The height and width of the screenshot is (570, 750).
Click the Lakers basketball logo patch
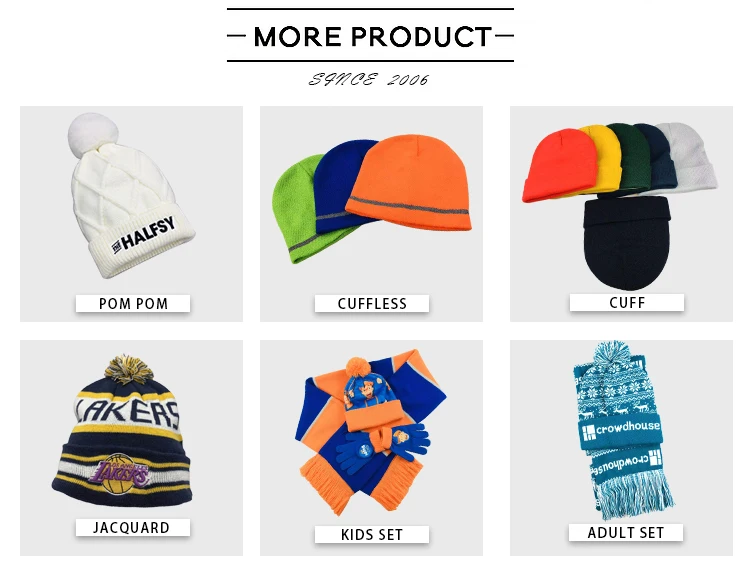(120, 474)
